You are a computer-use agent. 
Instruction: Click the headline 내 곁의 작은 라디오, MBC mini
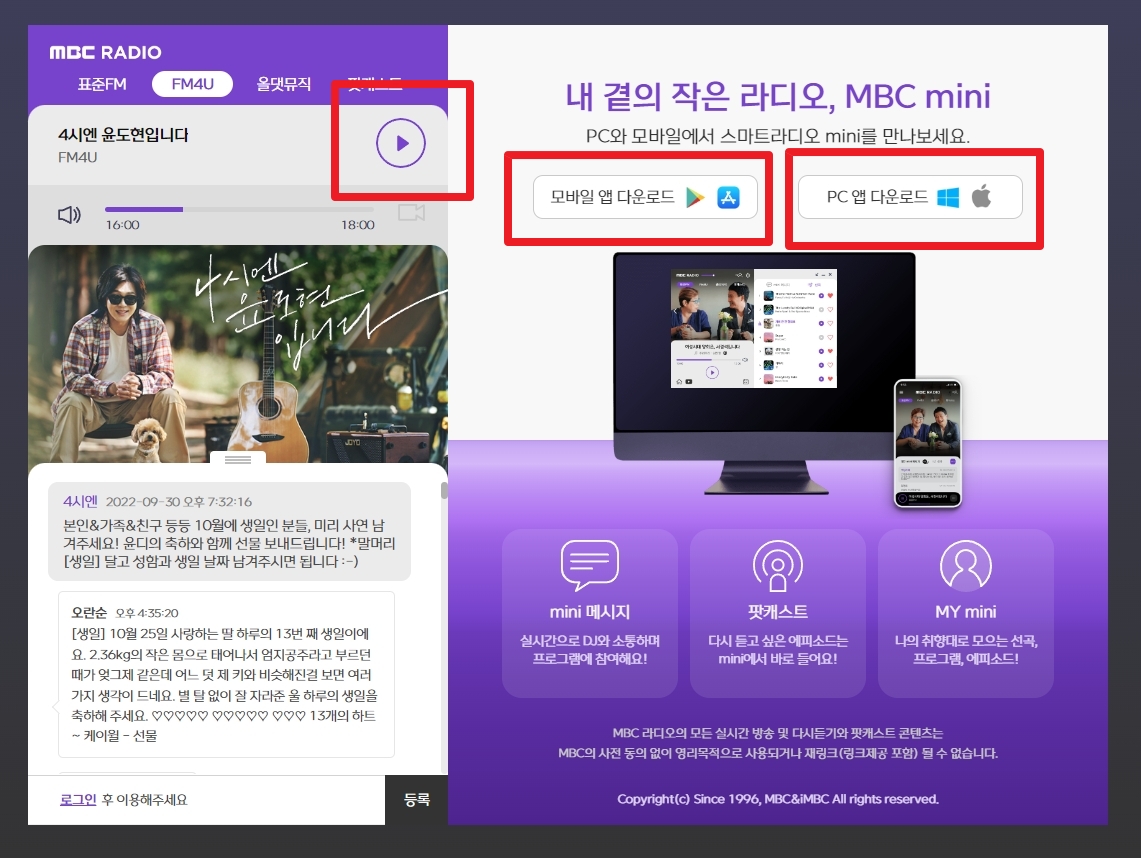coord(778,96)
